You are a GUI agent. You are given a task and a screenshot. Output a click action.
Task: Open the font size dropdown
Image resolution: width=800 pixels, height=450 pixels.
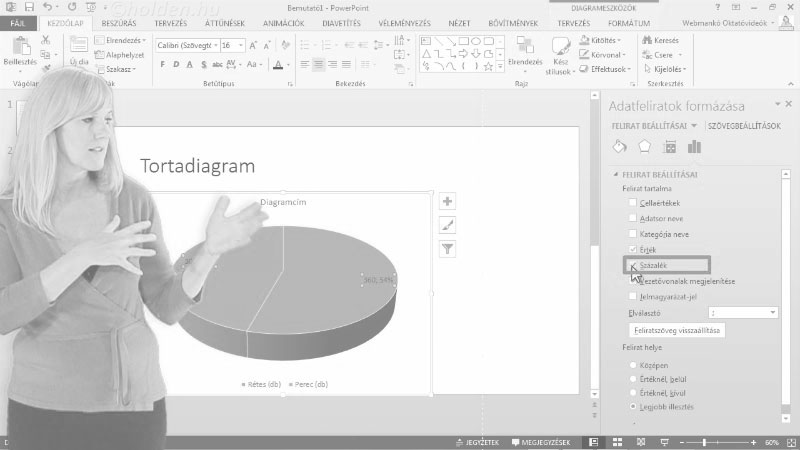240,45
